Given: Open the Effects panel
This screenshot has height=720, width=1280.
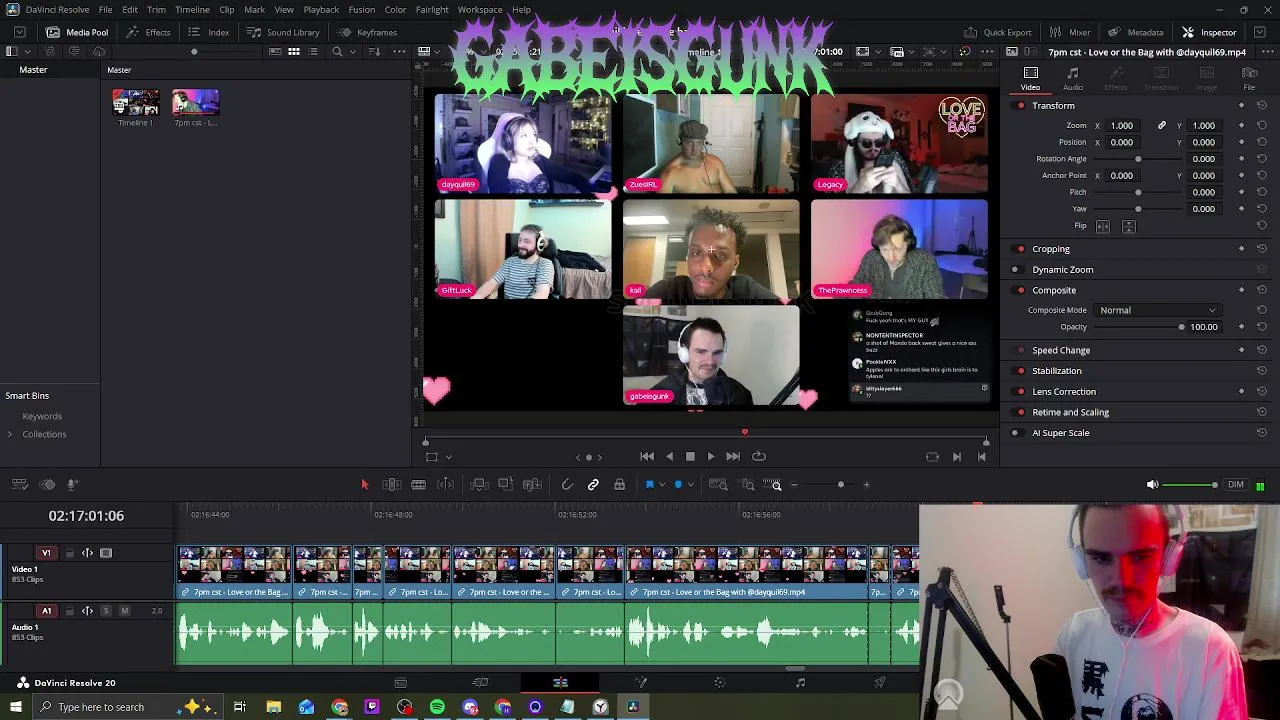Looking at the screenshot, I should (x=148, y=32).
